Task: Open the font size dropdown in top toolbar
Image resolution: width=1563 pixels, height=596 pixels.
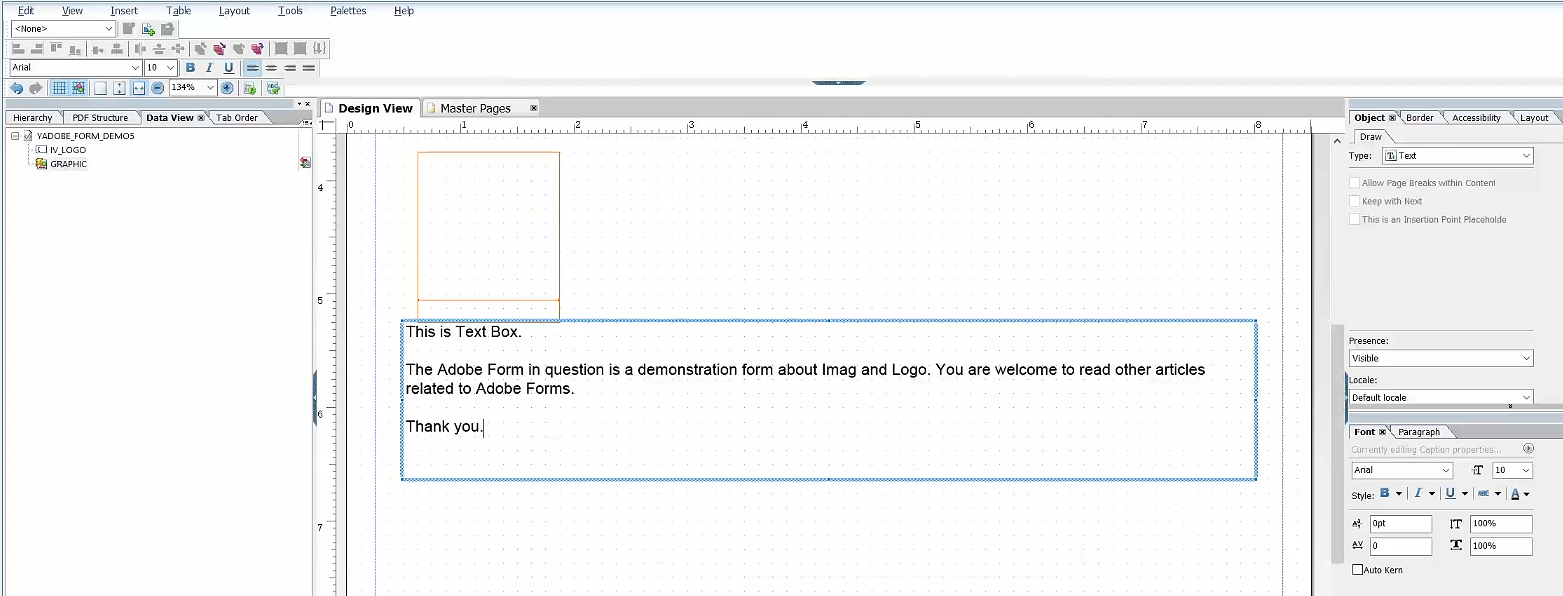Action: click(x=171, y=68)
